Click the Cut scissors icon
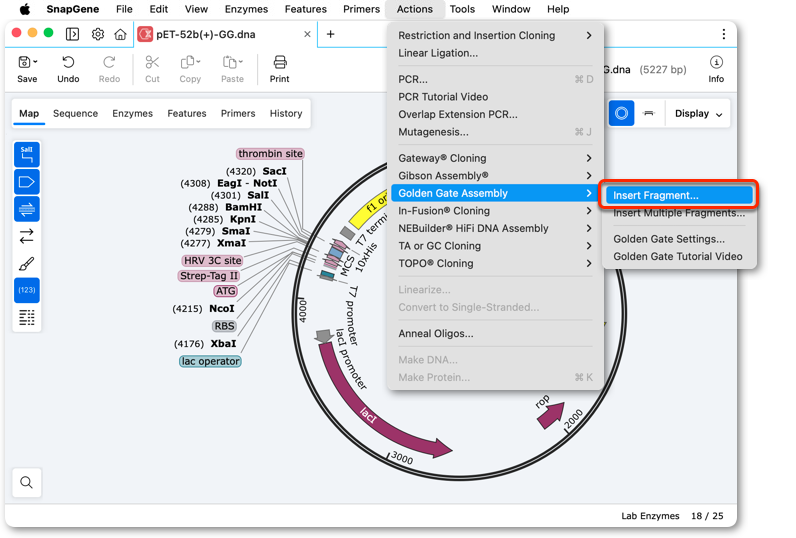 coord(152,62)
